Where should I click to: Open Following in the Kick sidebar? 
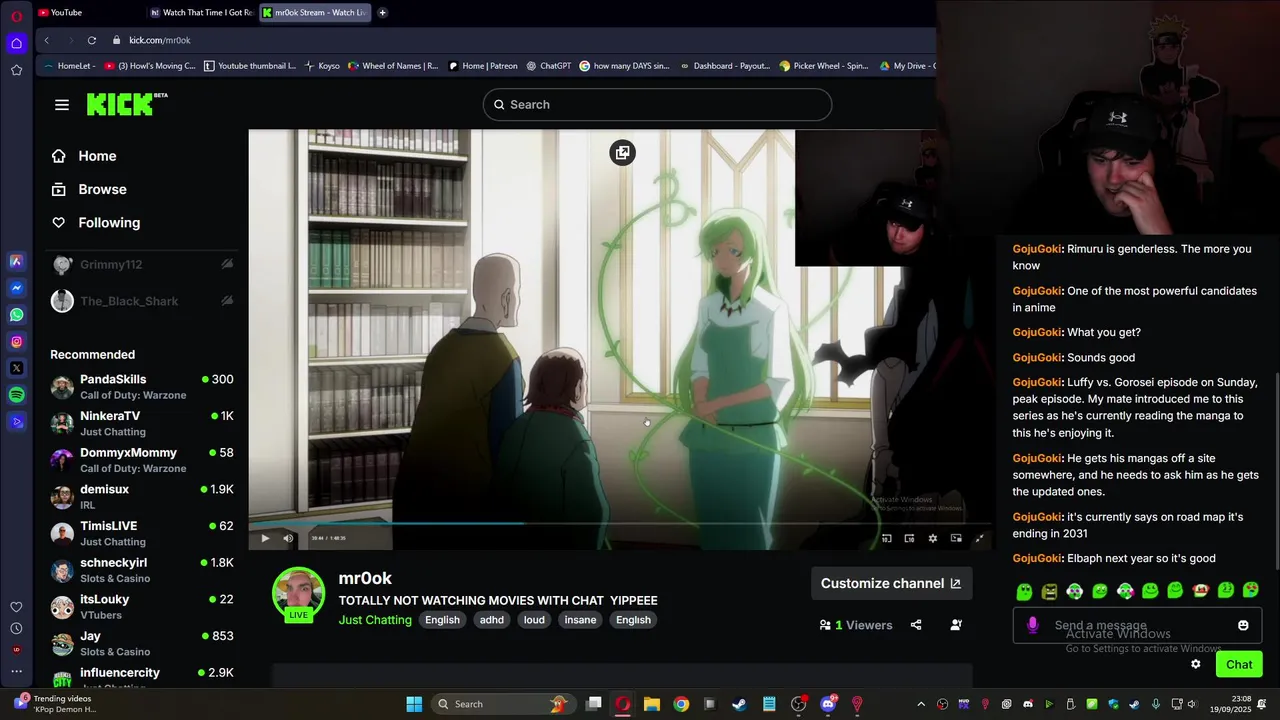(x=109, y=223)
